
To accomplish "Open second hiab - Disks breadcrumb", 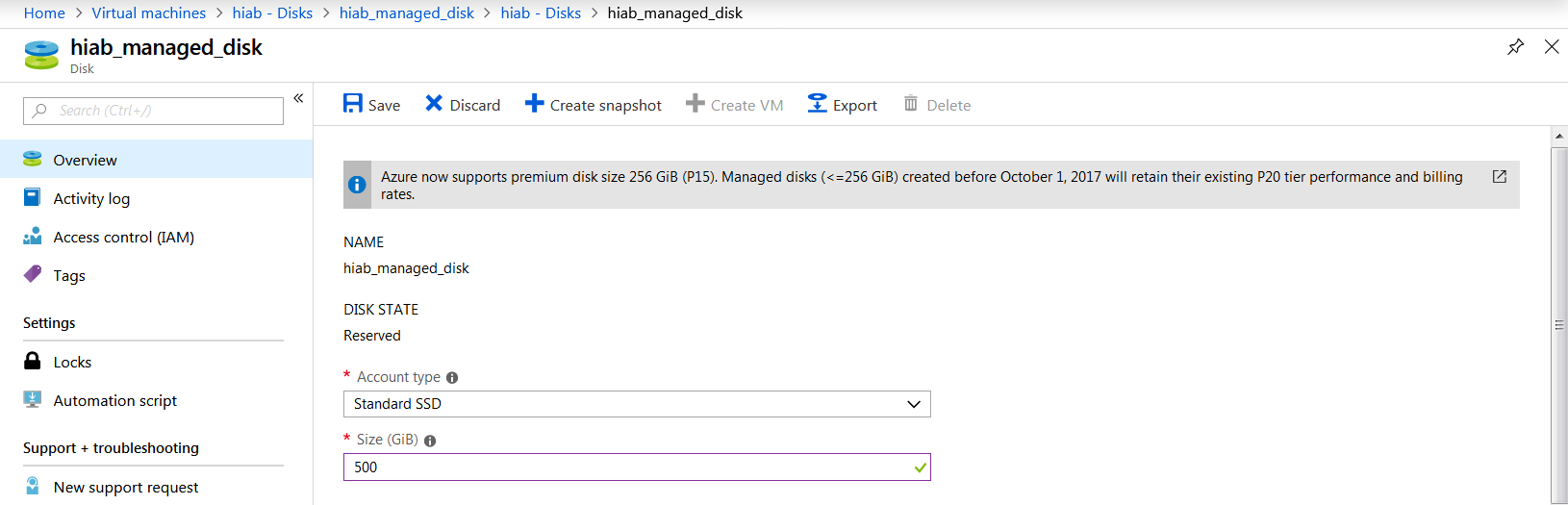I will click(541, 13).
